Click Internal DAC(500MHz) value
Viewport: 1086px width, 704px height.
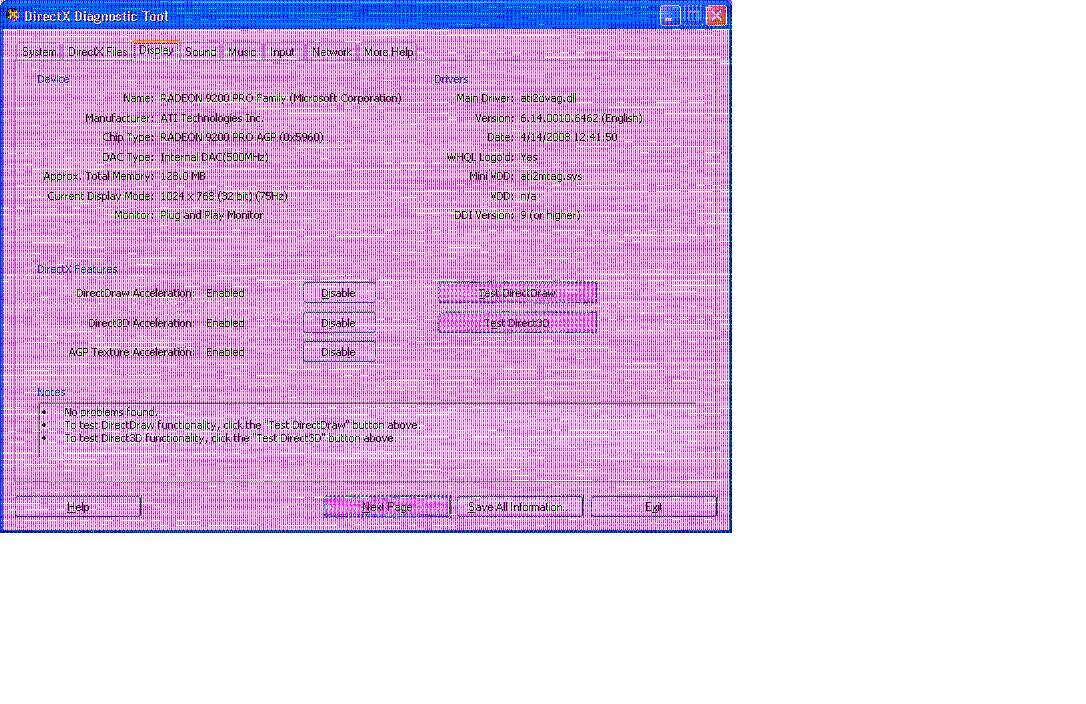point(215,157)
